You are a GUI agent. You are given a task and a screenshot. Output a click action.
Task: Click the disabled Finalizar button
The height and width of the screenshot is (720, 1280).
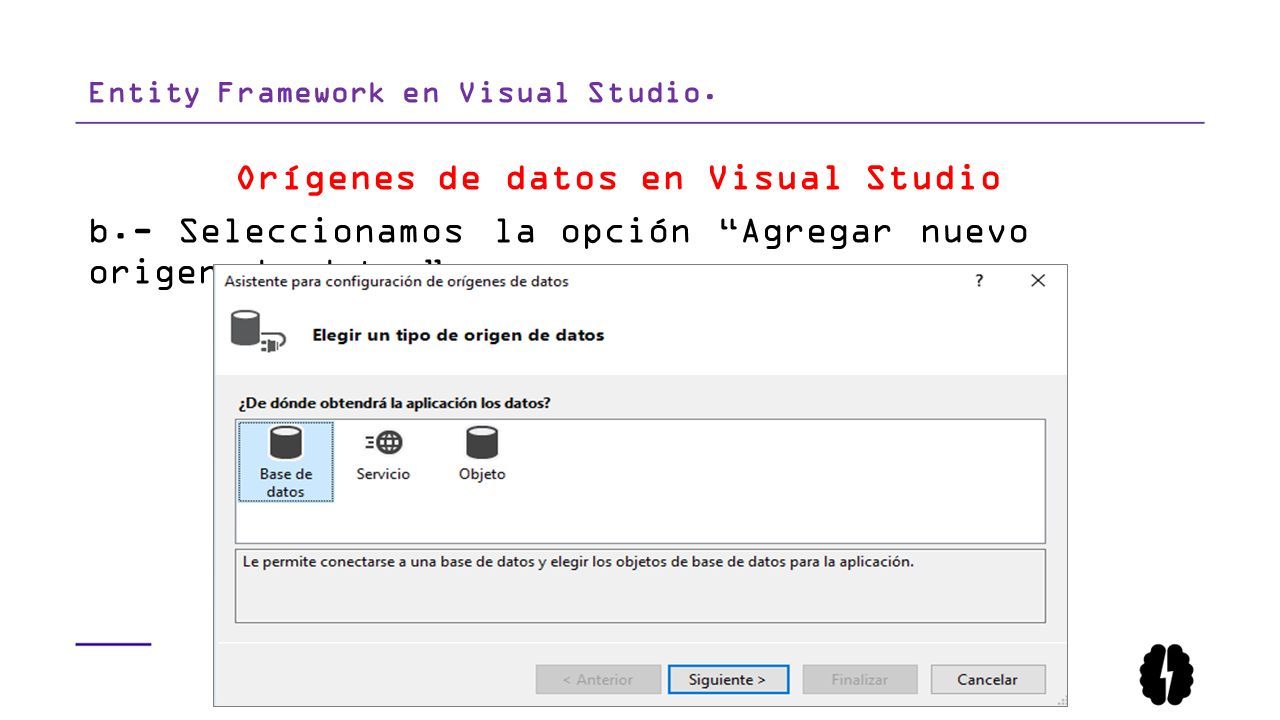tap(860, 679)
